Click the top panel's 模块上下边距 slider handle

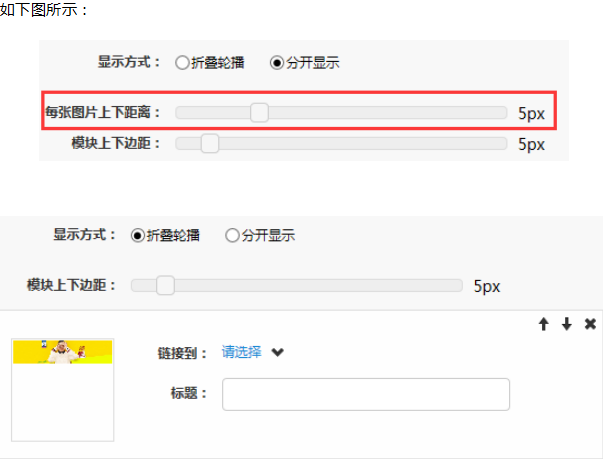coord(210,143)
